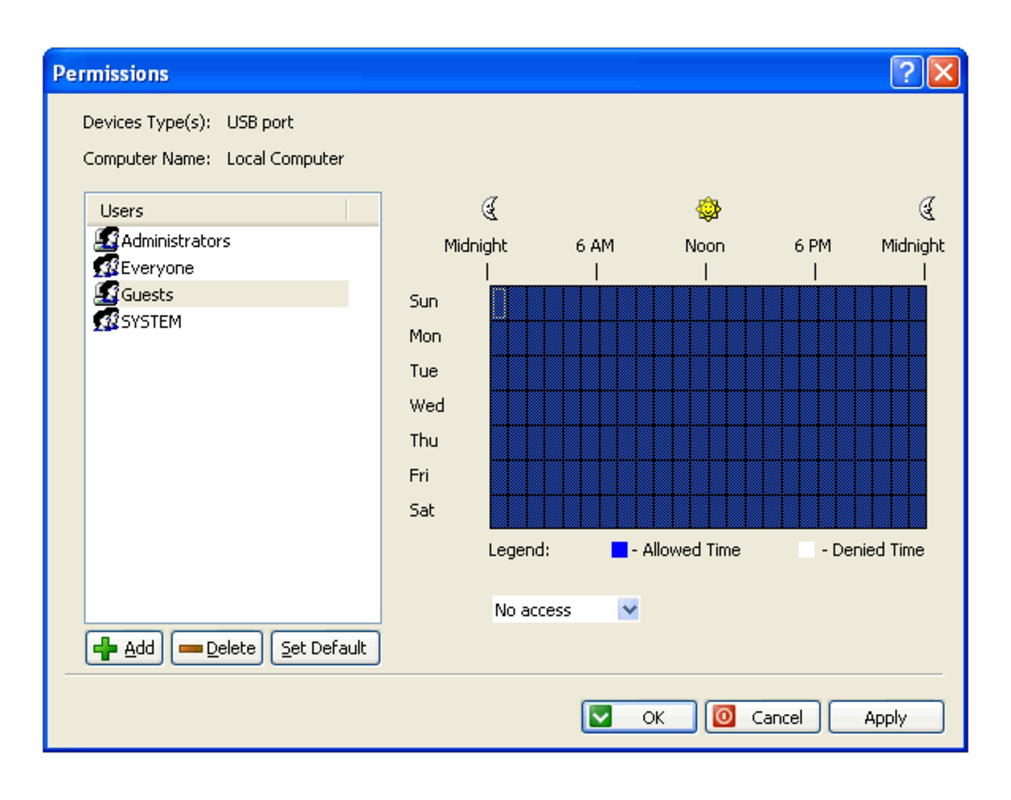
Task: Close the Permissions dialog
Action: pos(943,72)
